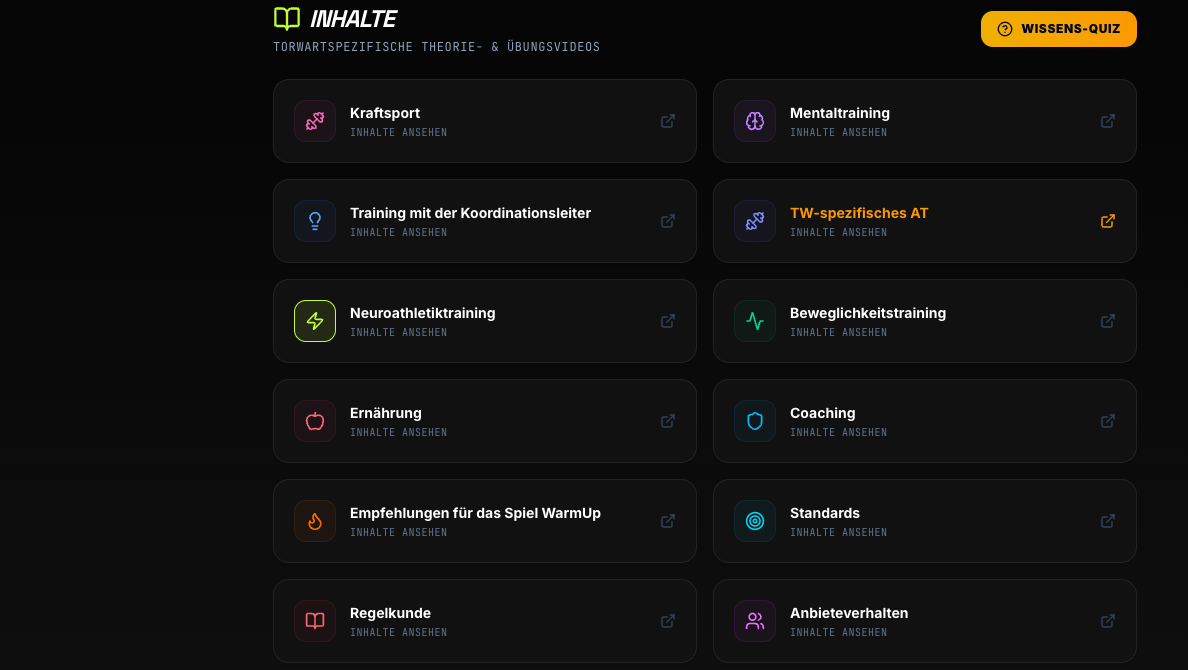Click the lightbulb icon for Koordinationsleiter training
The image size is (1188, 670).
coord(314,221)
